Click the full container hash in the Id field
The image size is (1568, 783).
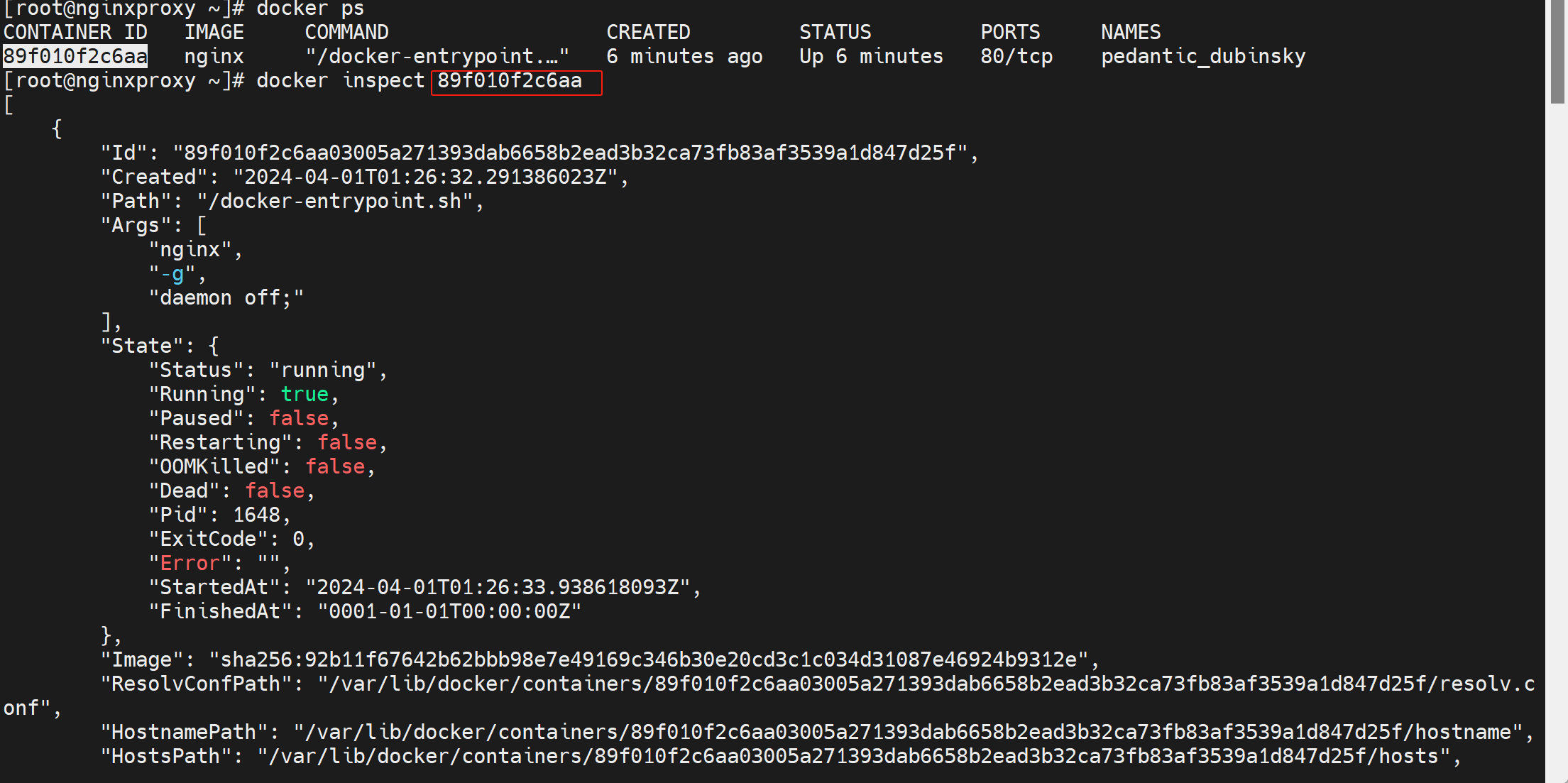point(571,153)
